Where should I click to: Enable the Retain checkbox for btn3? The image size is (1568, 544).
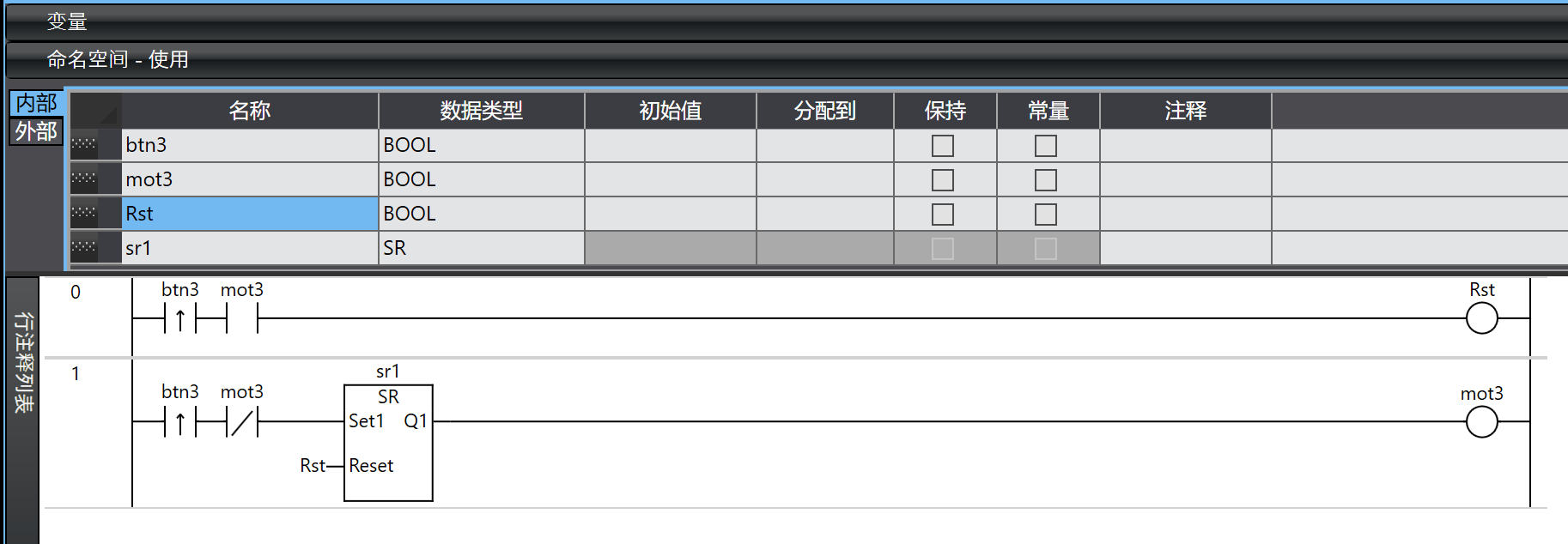coord(943,146)
